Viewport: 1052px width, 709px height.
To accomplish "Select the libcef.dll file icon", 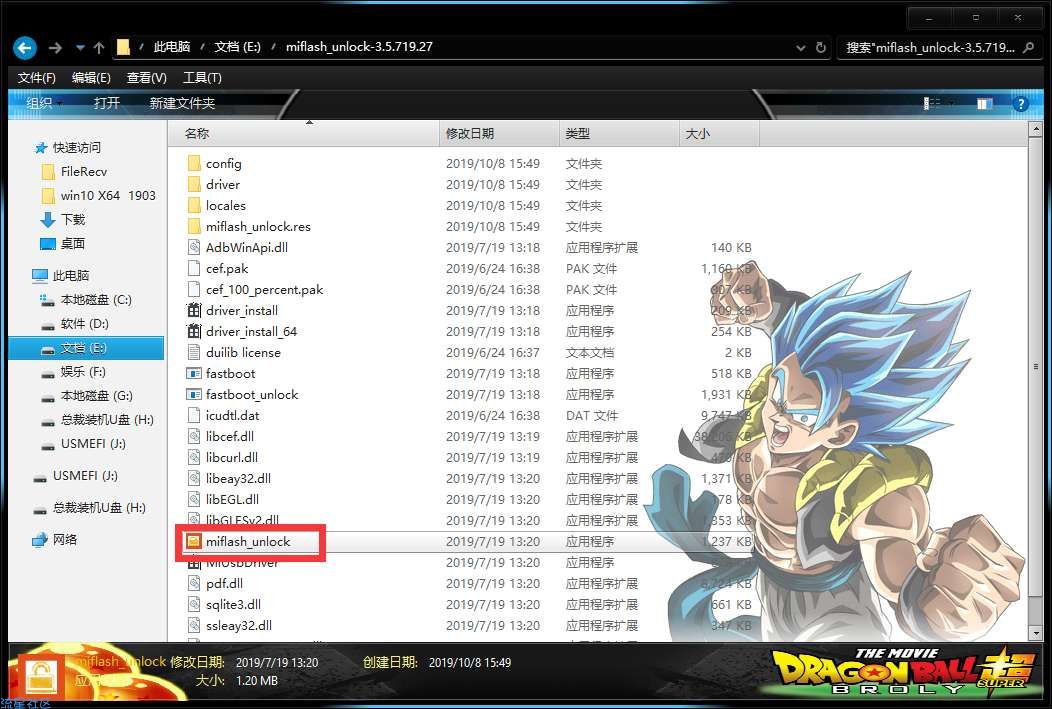I will [194, 437].
